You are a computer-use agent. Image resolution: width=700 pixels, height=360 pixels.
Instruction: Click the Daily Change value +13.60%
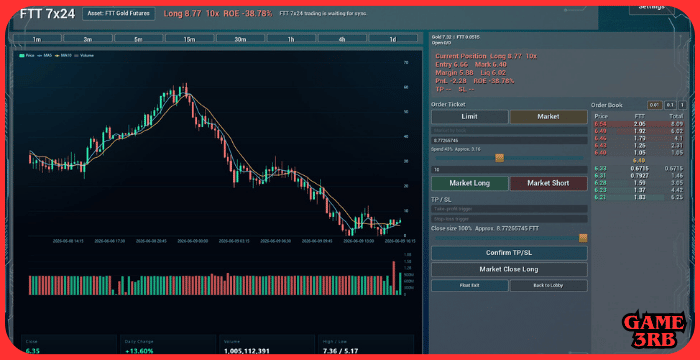click(x=139, y=351)
